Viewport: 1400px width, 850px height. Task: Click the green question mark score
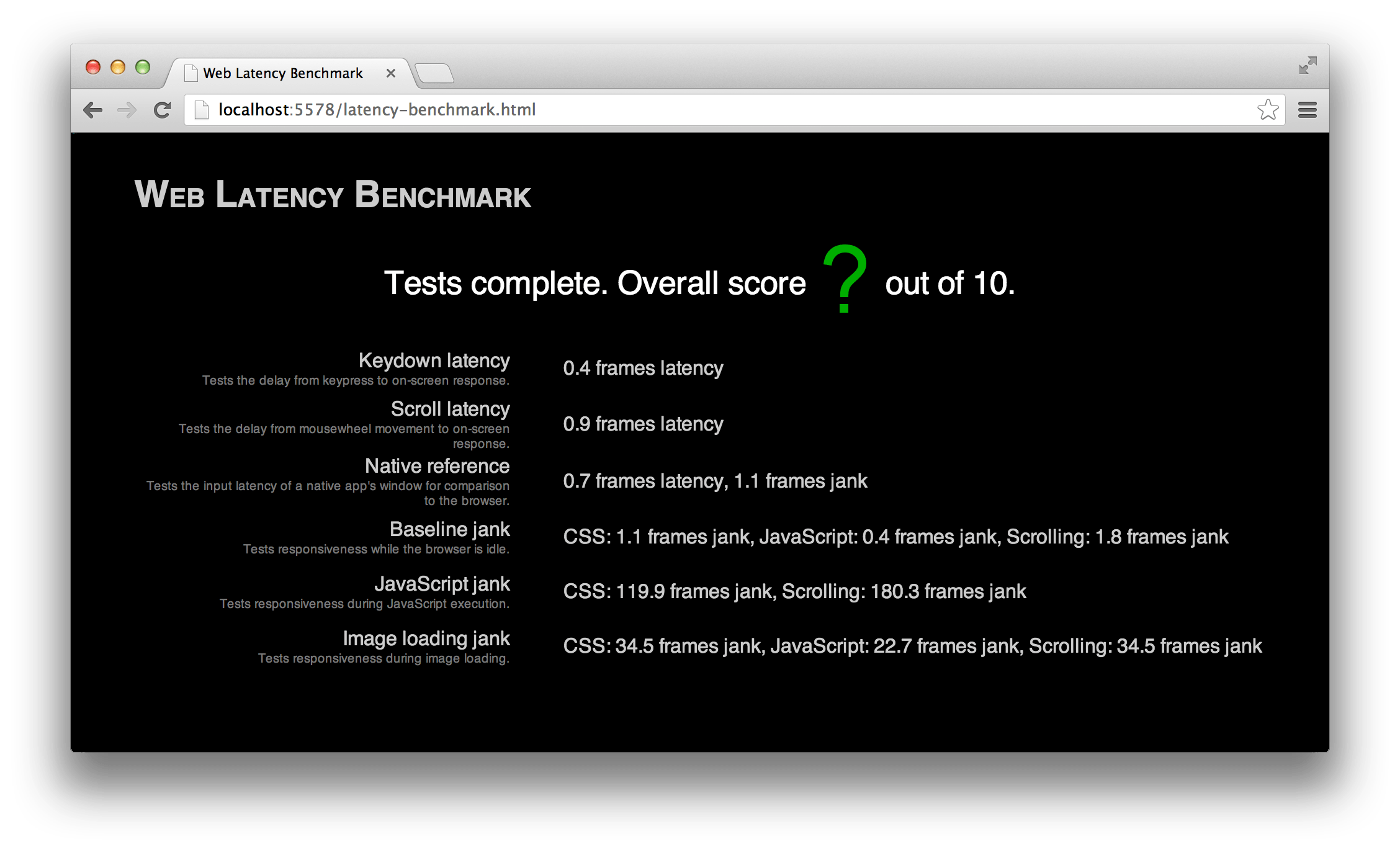(x=845, y=279)
